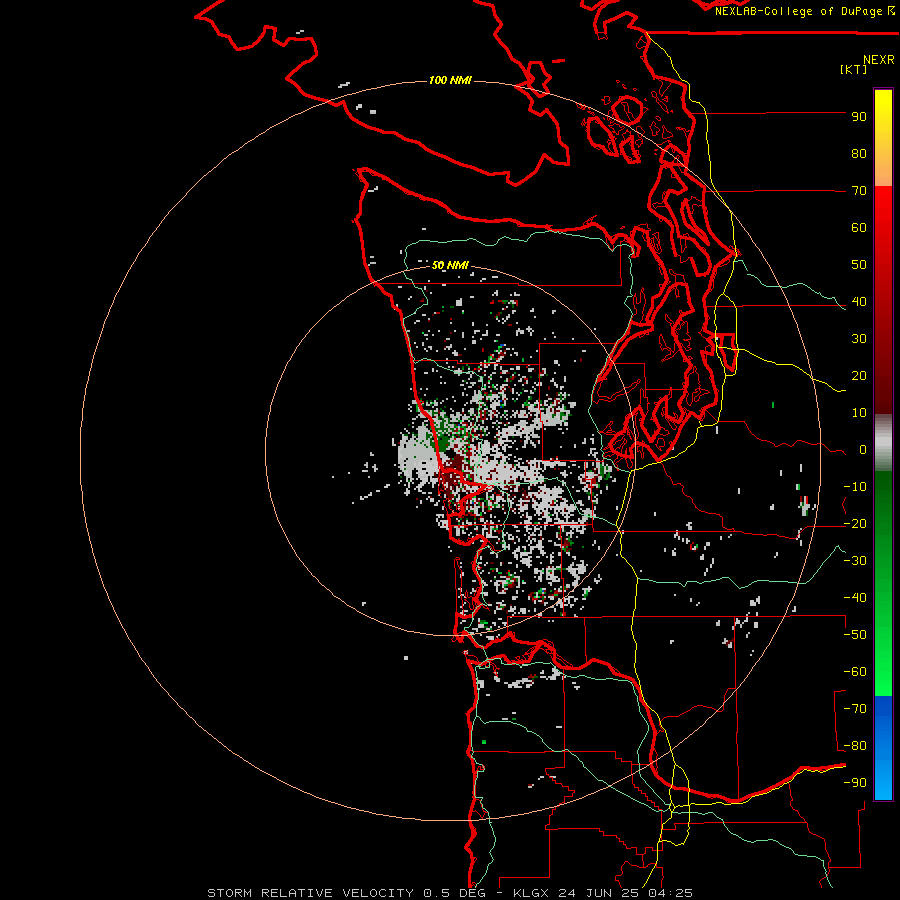The image size is (900, 900).
Task: Click the NEXR label above the color scale
Action: (879, 60)
